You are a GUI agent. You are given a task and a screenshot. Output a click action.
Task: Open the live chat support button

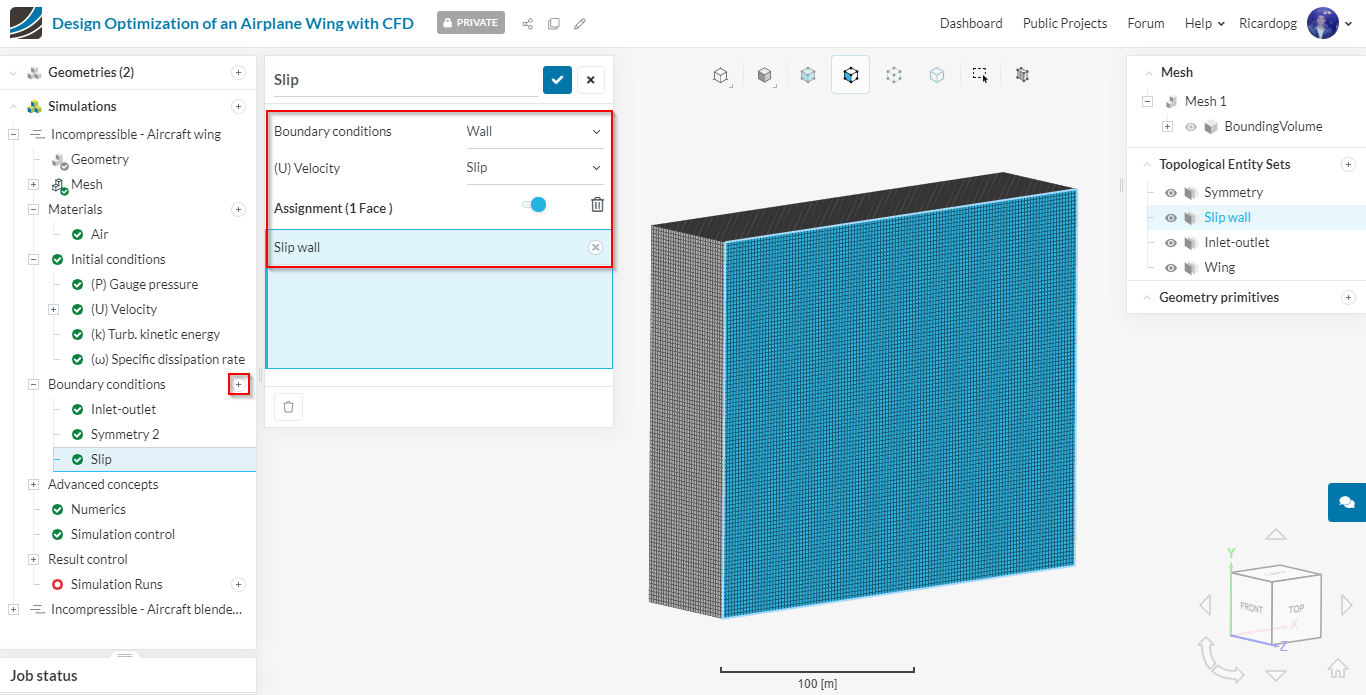[x=1347, y=502]
